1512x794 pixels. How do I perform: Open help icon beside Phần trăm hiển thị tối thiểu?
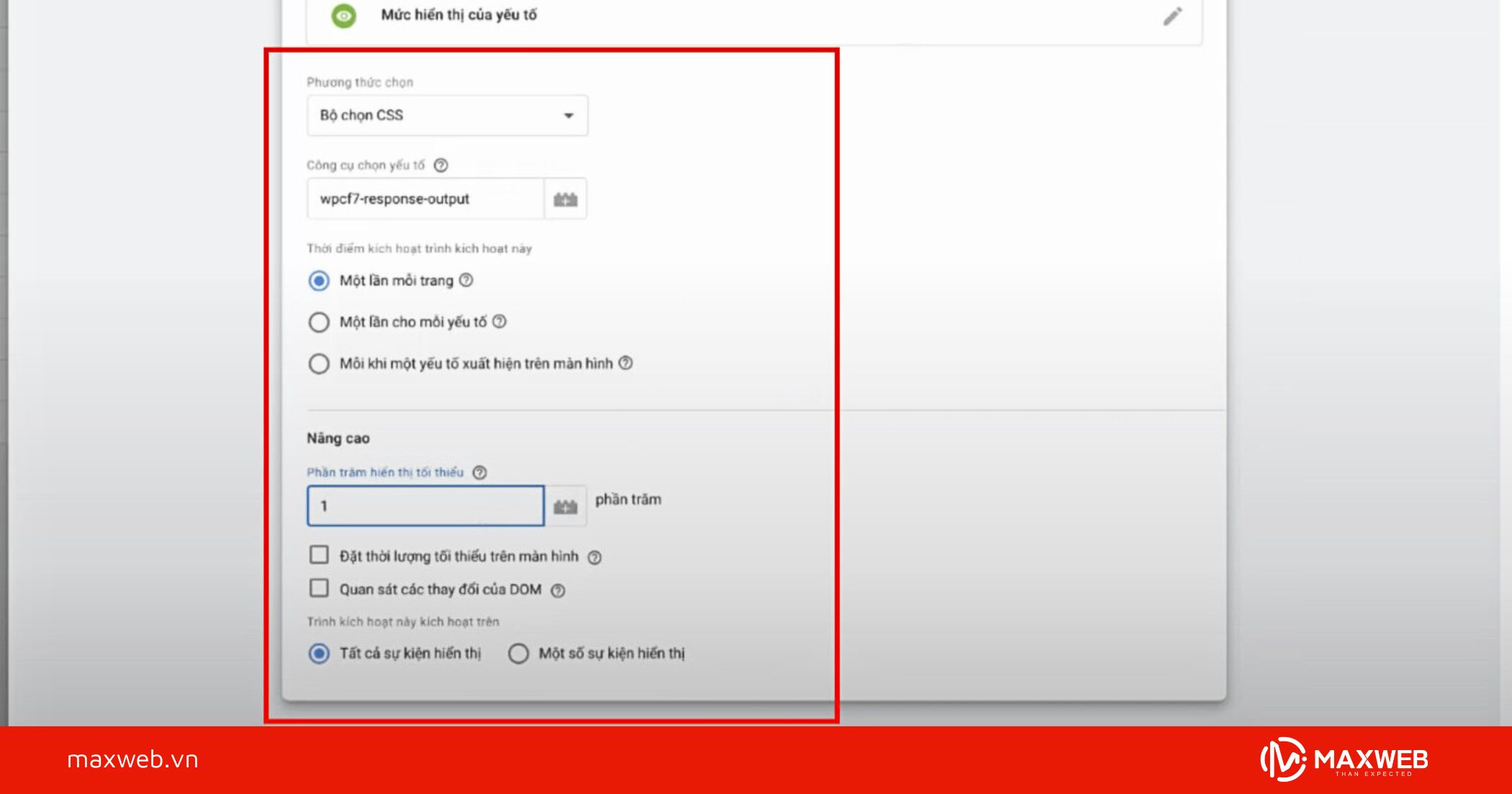coord(480,472)
